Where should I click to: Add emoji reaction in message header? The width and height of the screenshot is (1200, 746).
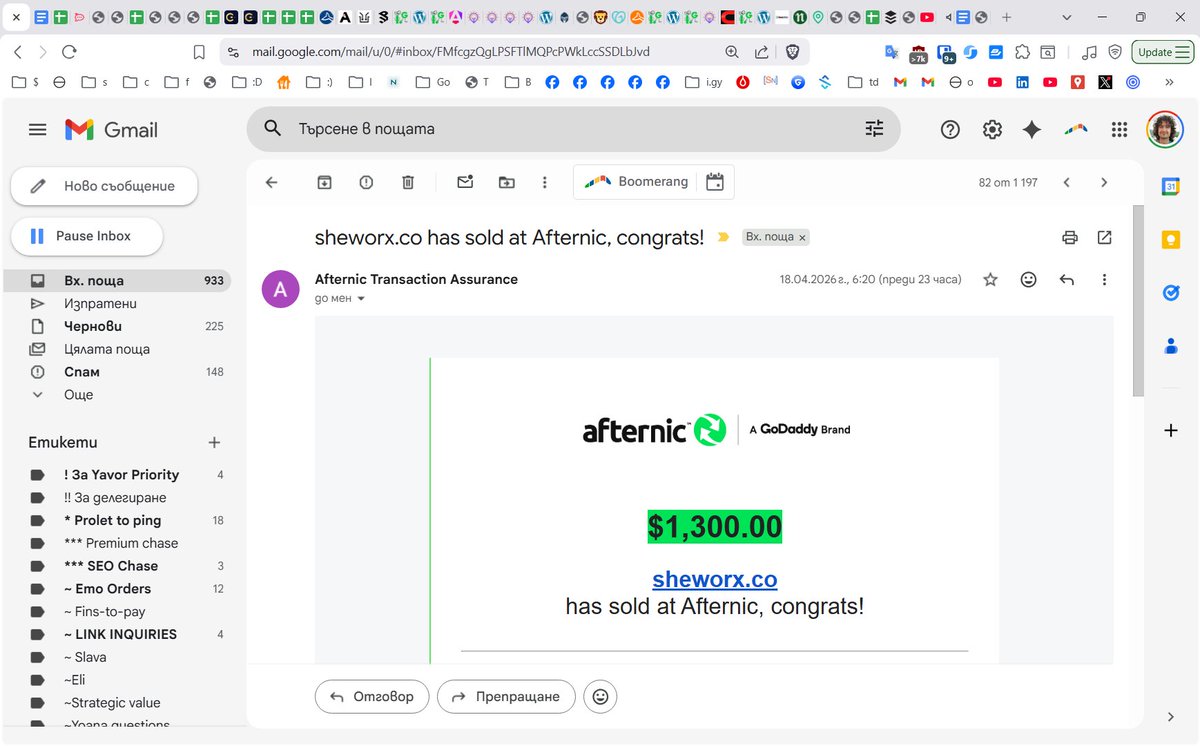(x=1028, y=280)
